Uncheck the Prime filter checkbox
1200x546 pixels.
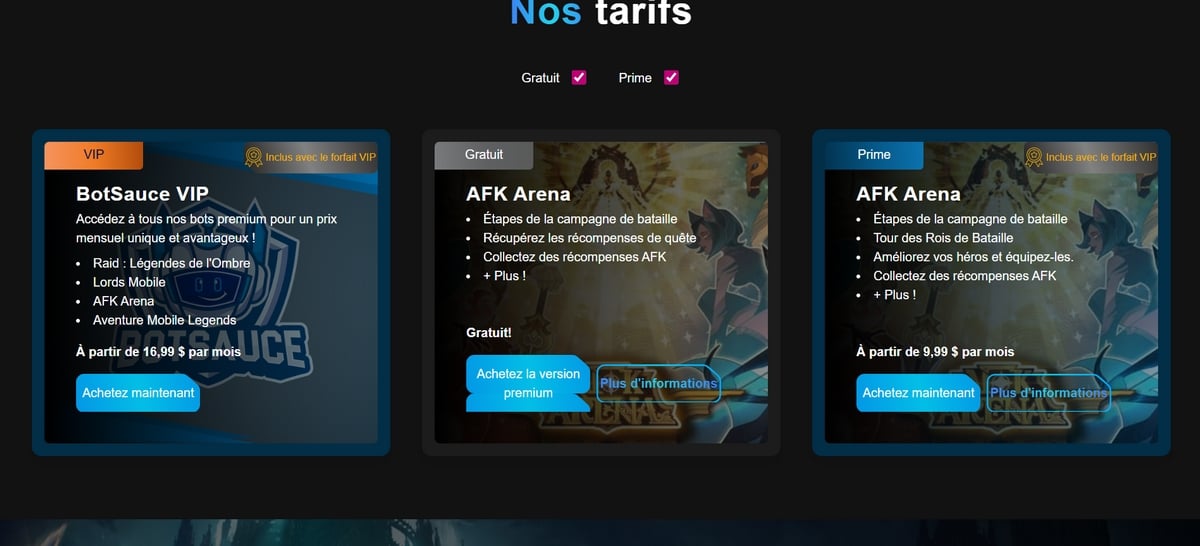pos(671,78)
